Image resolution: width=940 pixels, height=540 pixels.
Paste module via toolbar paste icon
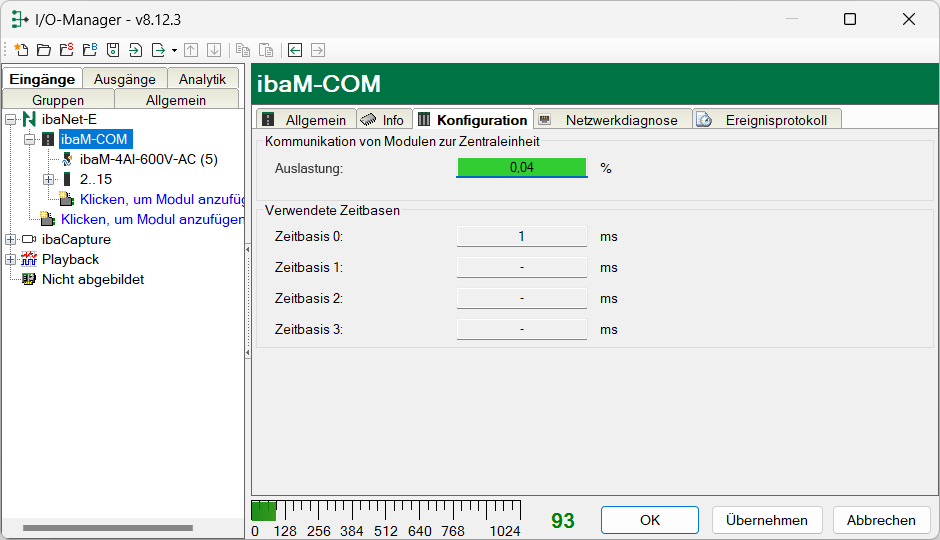click(x=266, y=50)
